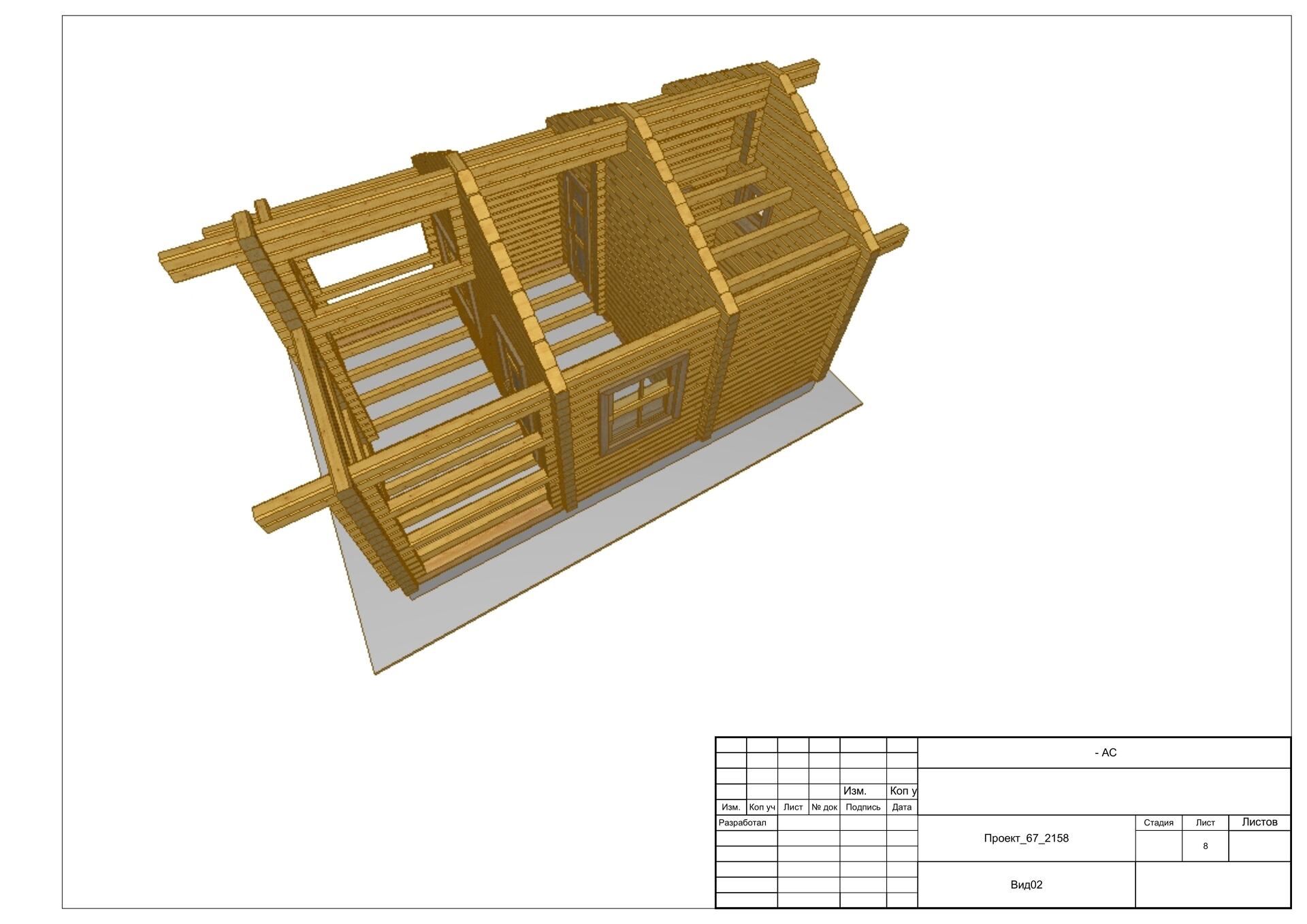
Task: Click the 'Проект_67_2158' title block cell
Action: 1026,838
